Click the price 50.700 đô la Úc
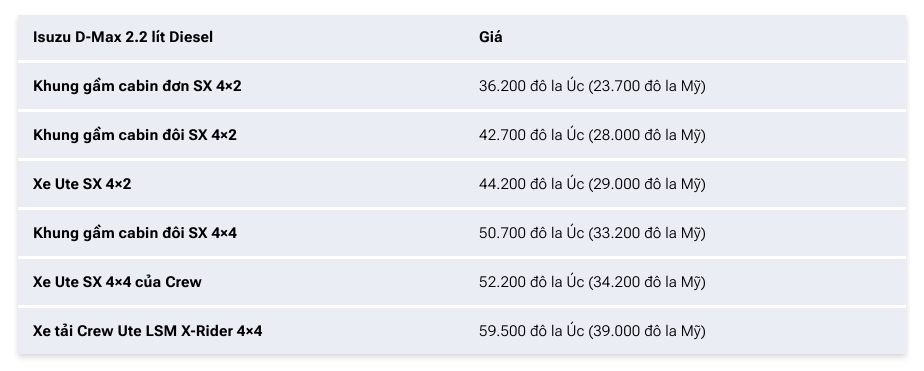Image resolution: width=924 pixels, height=371 pixels. [x=531, y=233]
